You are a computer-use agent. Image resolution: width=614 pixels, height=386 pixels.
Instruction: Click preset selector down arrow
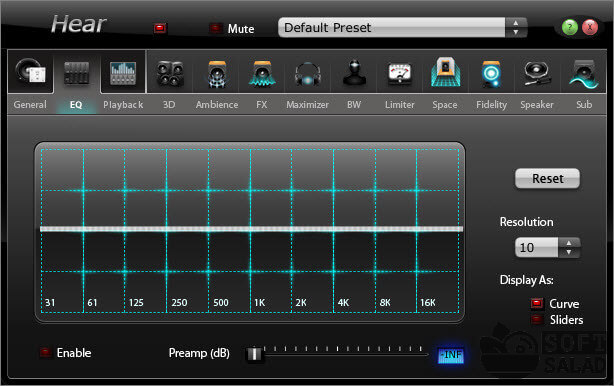coord(516,32)
